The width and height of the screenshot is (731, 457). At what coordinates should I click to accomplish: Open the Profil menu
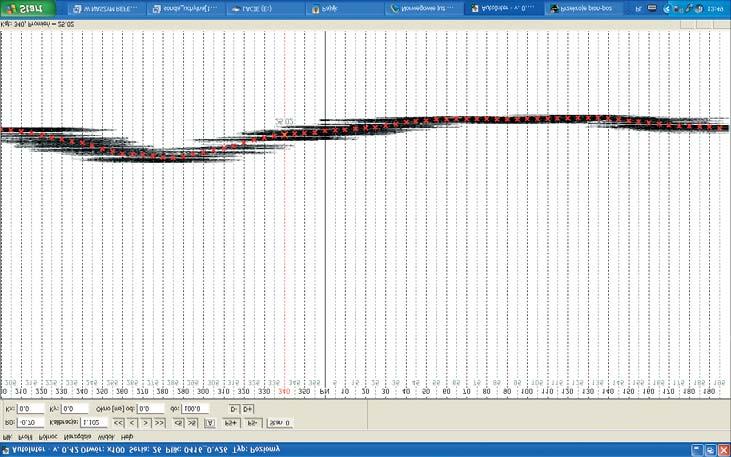[x=25, y=437]
